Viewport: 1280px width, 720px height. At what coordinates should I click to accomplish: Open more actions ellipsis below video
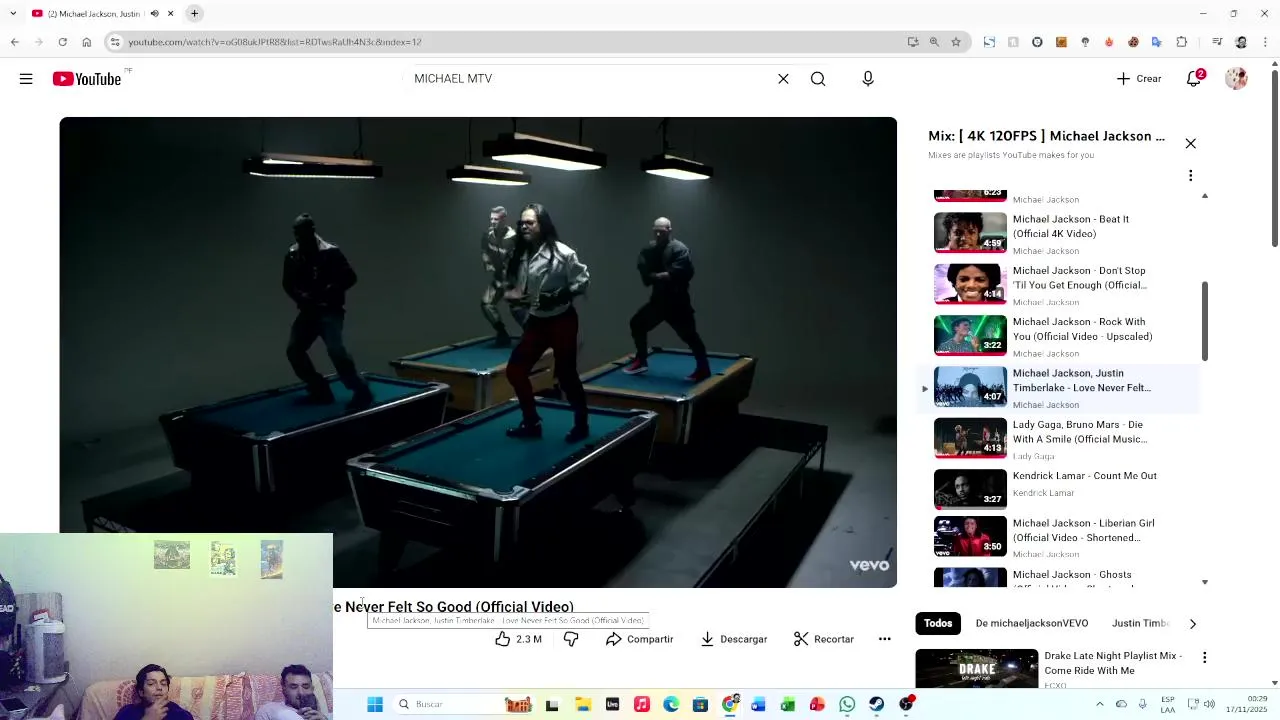click(x=885, y=639)
